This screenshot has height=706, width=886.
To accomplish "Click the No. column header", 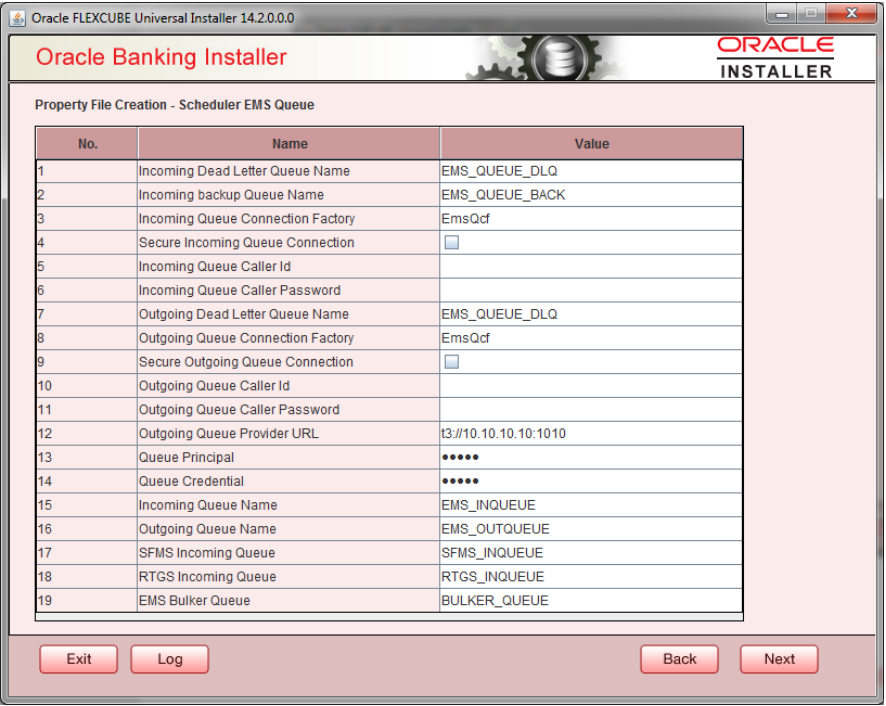I will pyautogui.click(x=87, y=144).
